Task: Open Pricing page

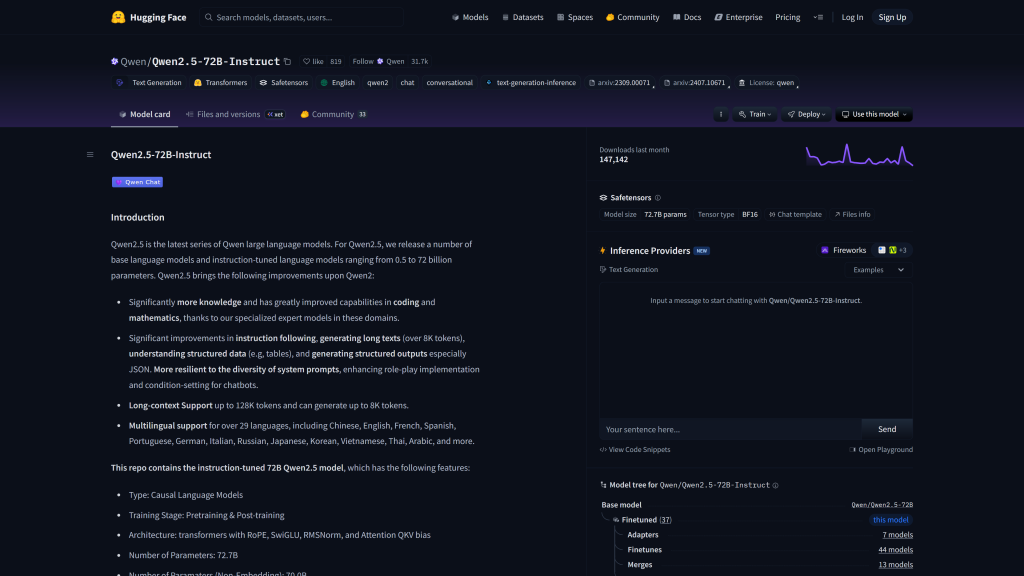Action: (788, 18)
